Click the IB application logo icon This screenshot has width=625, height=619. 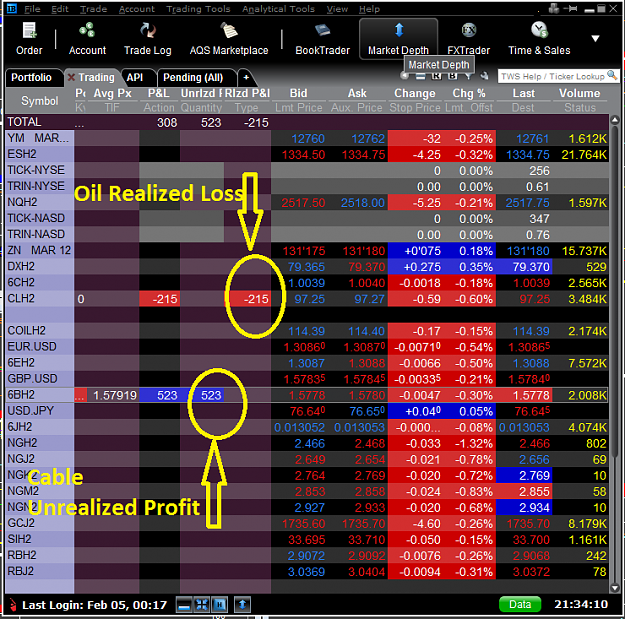coord(12,8)
